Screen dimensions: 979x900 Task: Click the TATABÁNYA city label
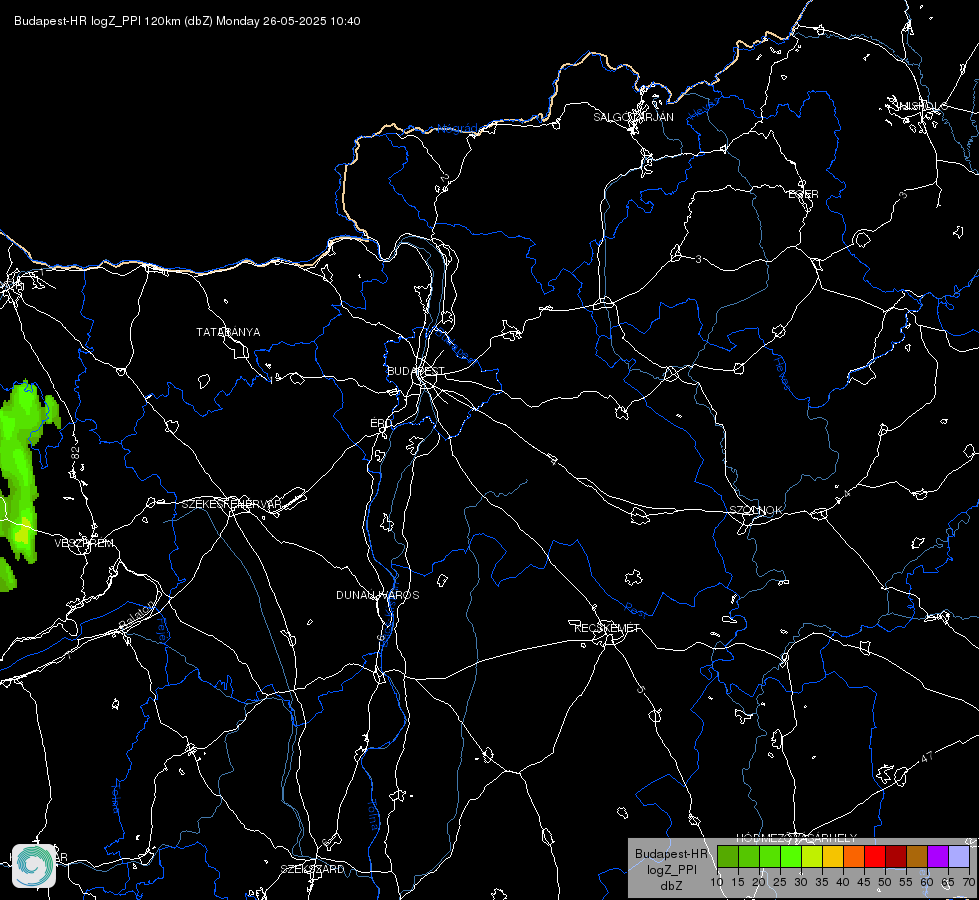(228, 332)
